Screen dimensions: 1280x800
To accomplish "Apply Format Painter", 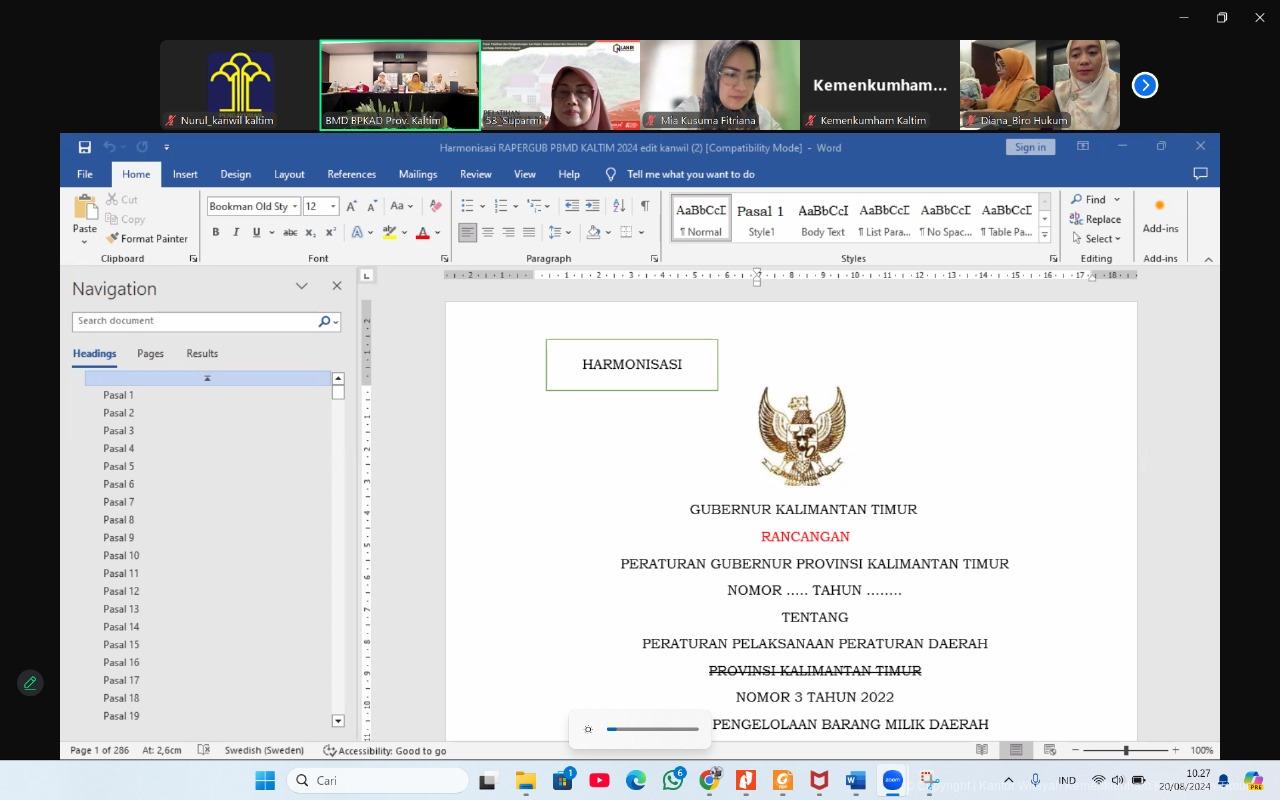I will point(147,238).
